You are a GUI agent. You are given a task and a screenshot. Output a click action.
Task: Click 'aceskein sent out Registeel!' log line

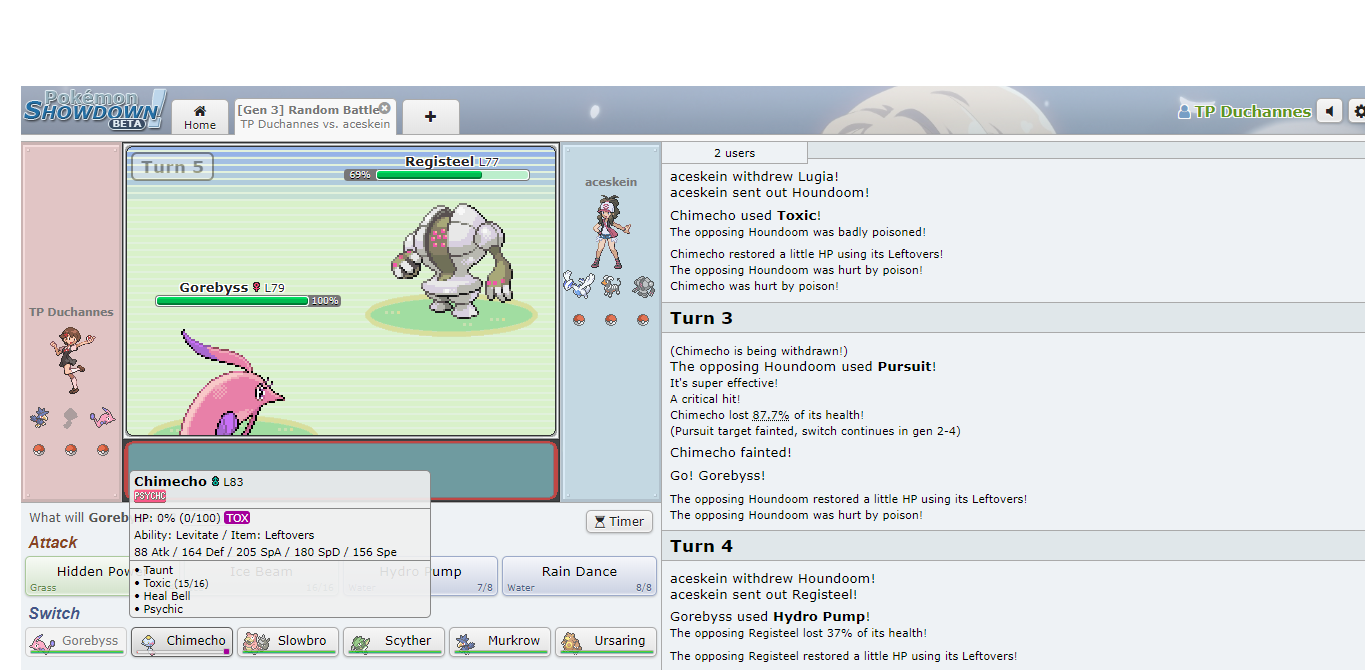point(763,594)
